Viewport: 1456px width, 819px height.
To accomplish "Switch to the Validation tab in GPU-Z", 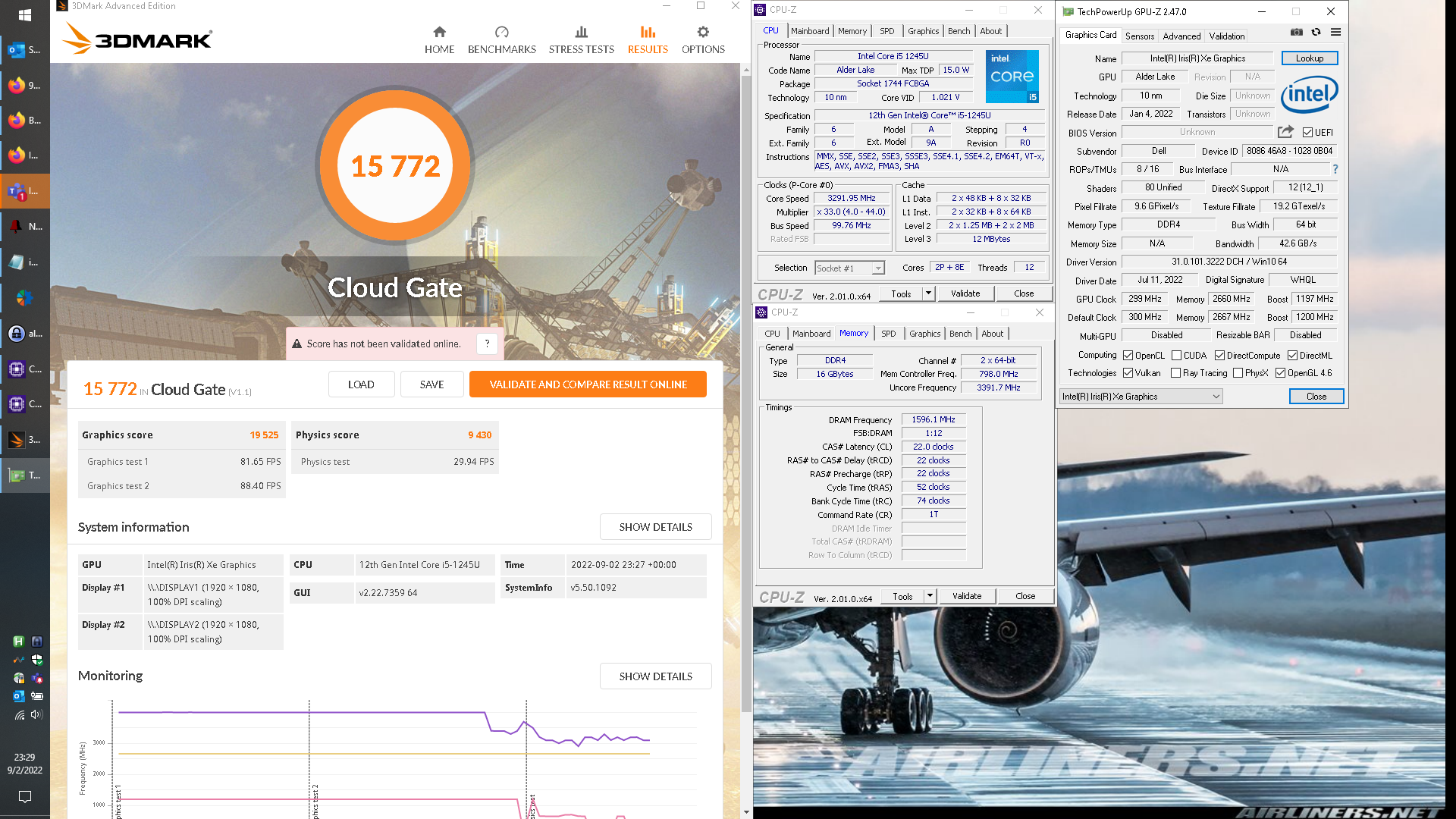I will [1226, 36].
